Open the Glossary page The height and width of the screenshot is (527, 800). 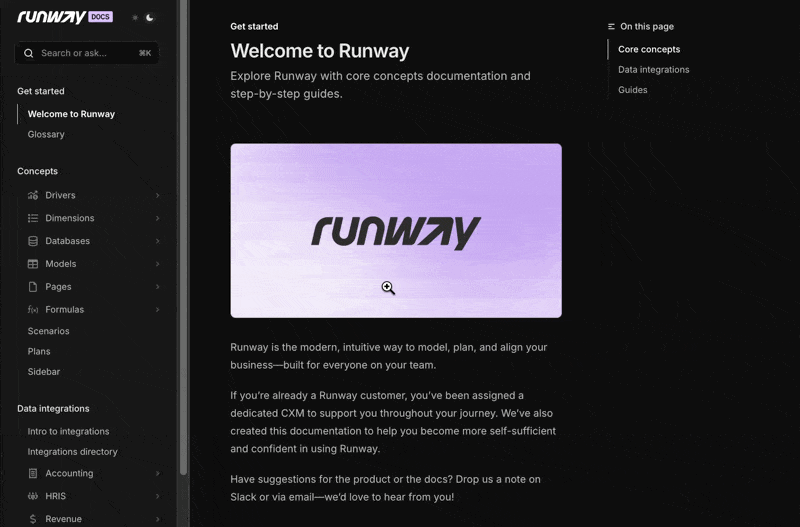(x=46, y=135)
